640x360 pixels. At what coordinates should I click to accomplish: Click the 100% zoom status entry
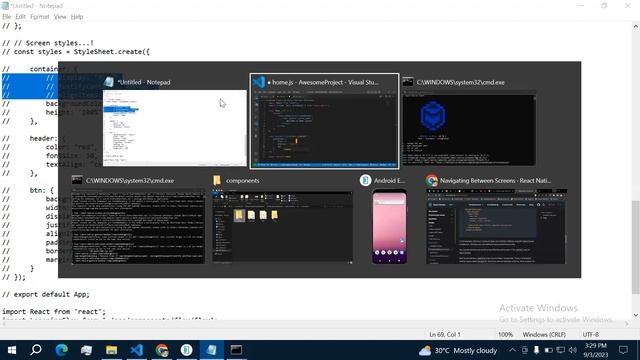click(x=505, y=334)
